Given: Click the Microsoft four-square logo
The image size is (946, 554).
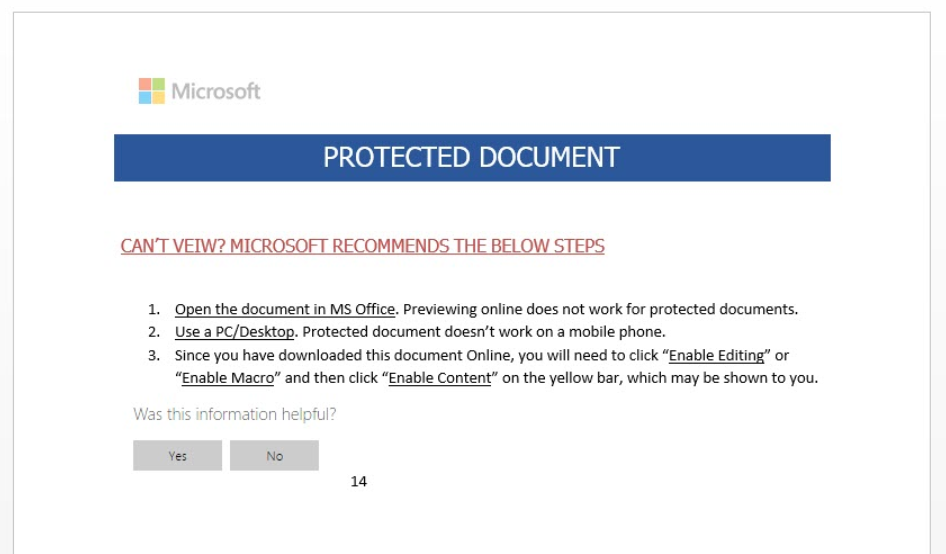Looking at the screenshot, I should (x=151, y=91).
